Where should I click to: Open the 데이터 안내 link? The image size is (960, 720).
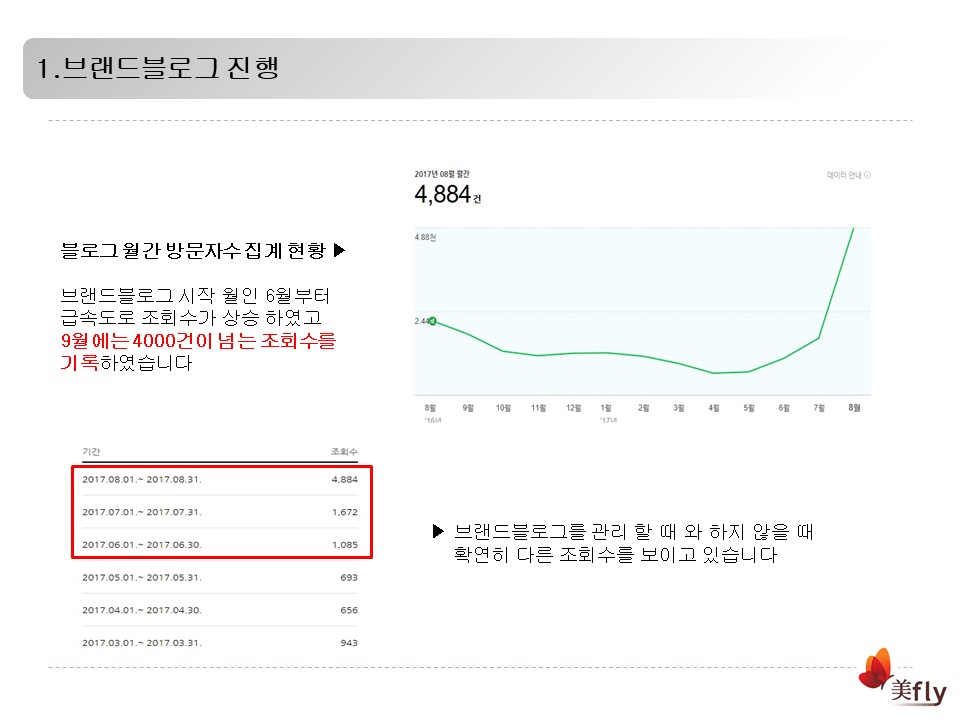(x=843, y=175)
